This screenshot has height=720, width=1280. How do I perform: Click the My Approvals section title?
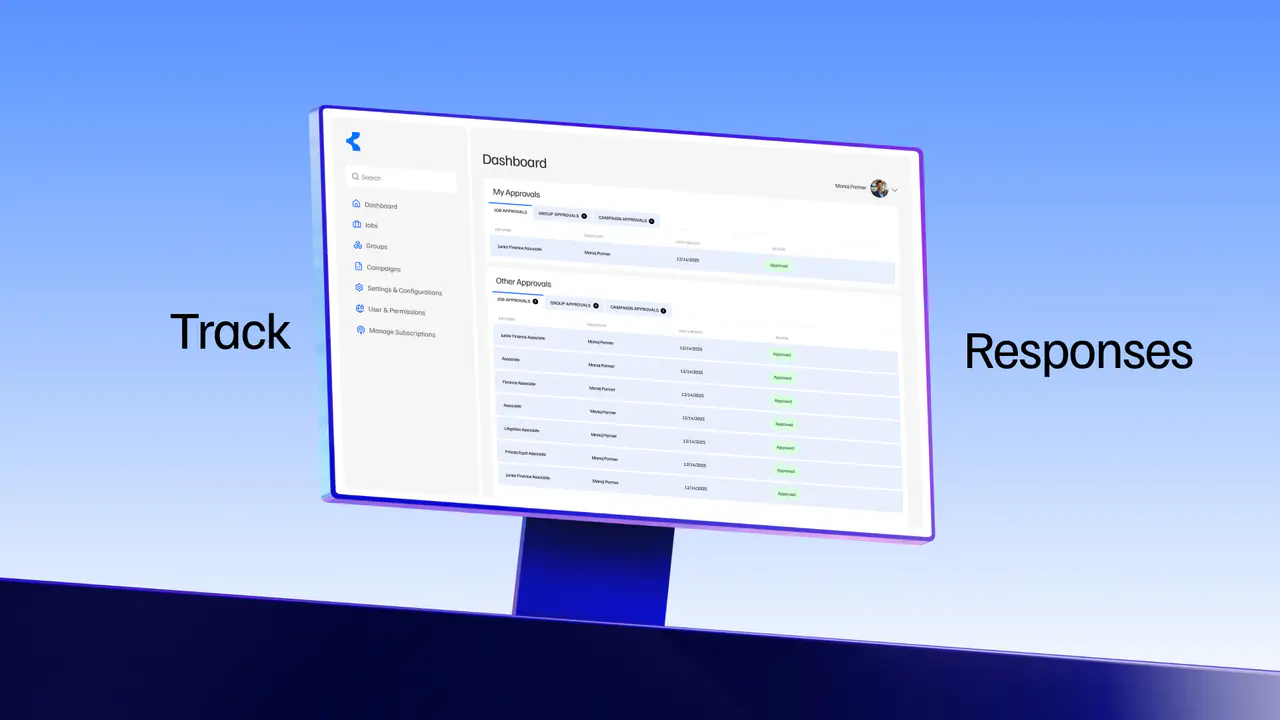pyautogui.click(x=516, y=193)
